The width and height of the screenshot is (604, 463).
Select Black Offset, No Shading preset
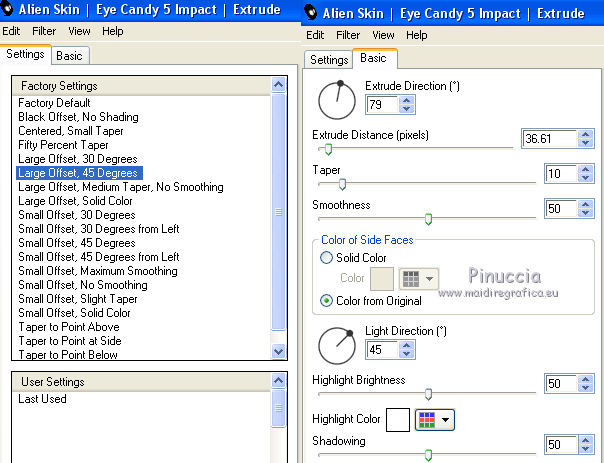(78, 117)
